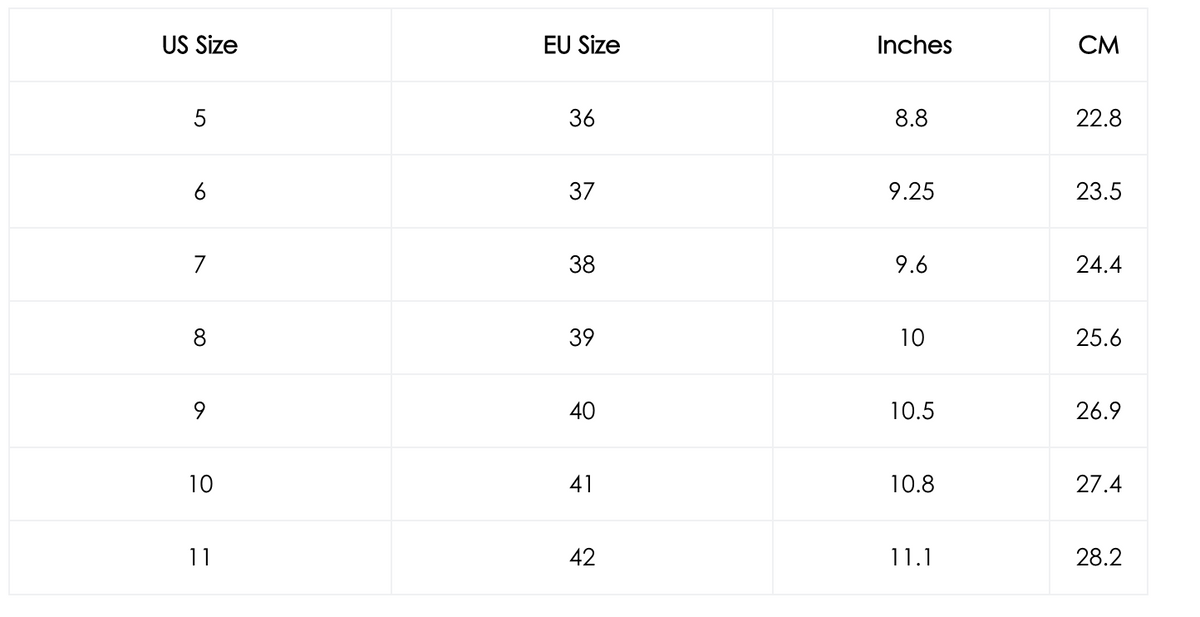Select the 11.1 inches cell
Viewport: 1200px width, 617px height.
point(911,557)
